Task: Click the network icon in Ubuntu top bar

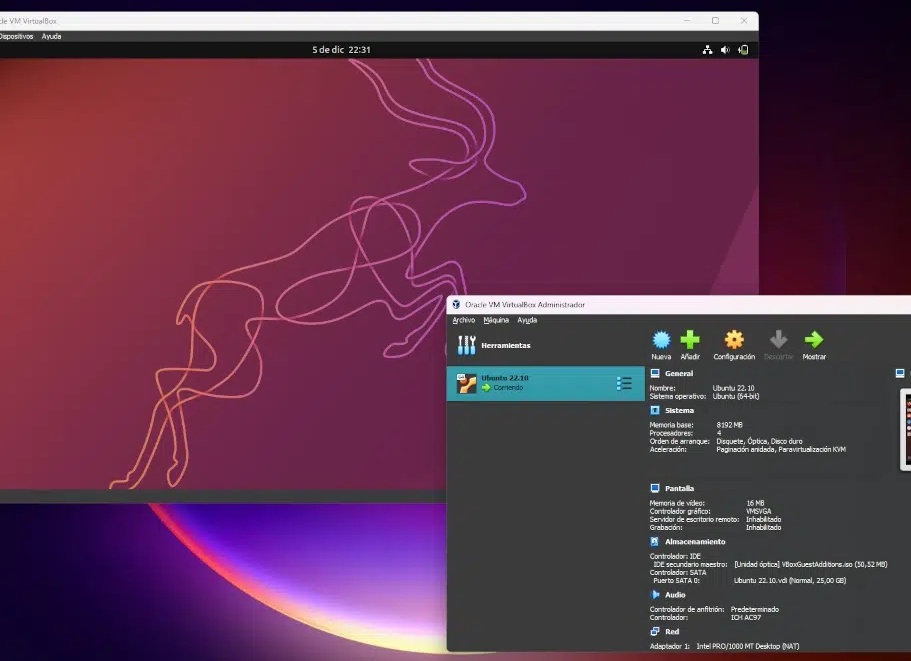Action: pos(707,50)
